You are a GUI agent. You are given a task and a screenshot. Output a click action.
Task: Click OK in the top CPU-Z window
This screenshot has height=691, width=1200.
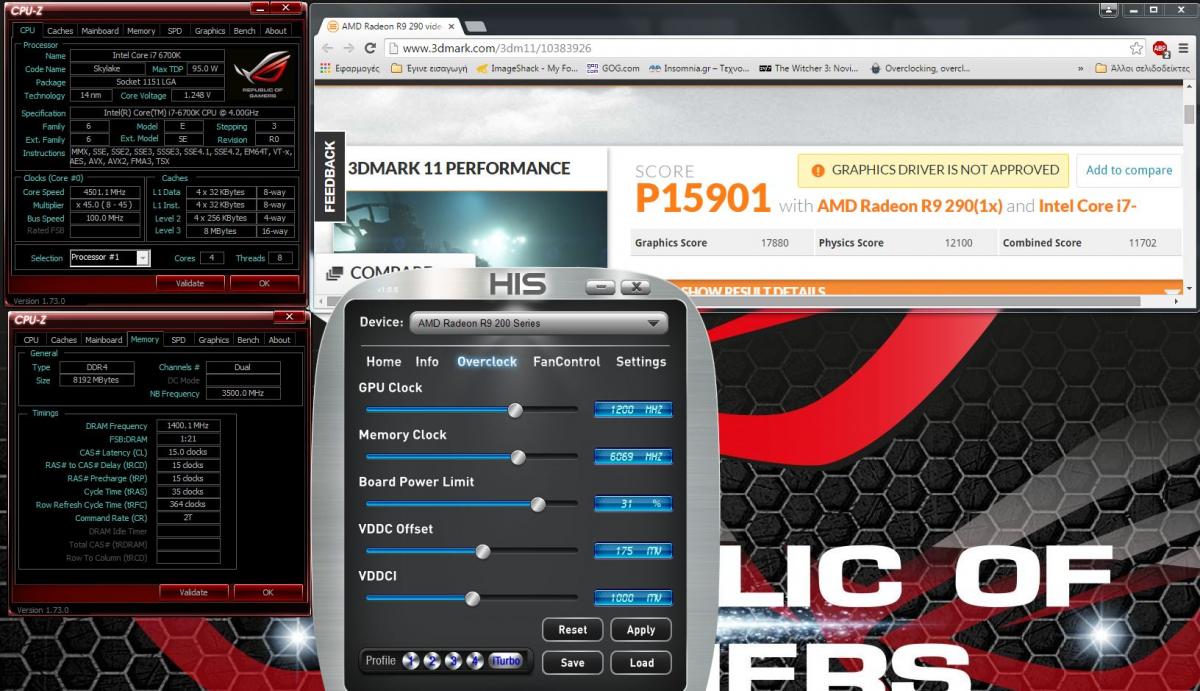click(264, 283)
